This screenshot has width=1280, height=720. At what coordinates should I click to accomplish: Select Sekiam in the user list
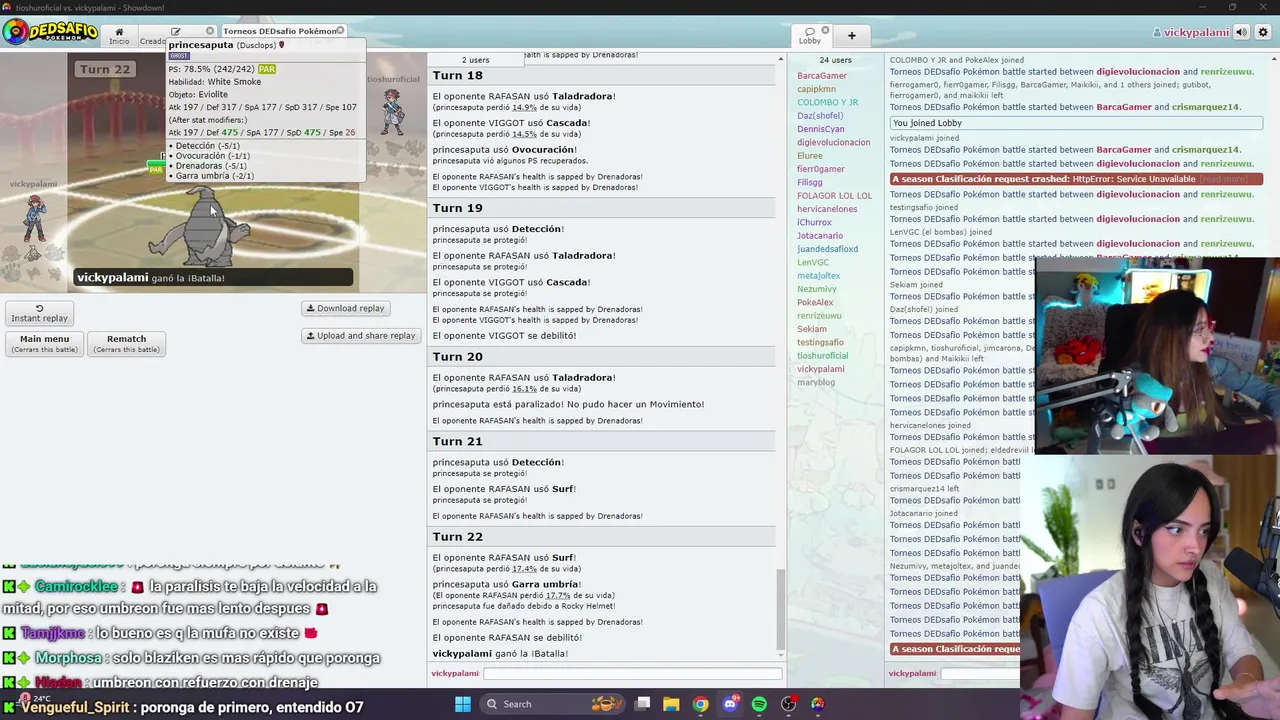(811, 329)
